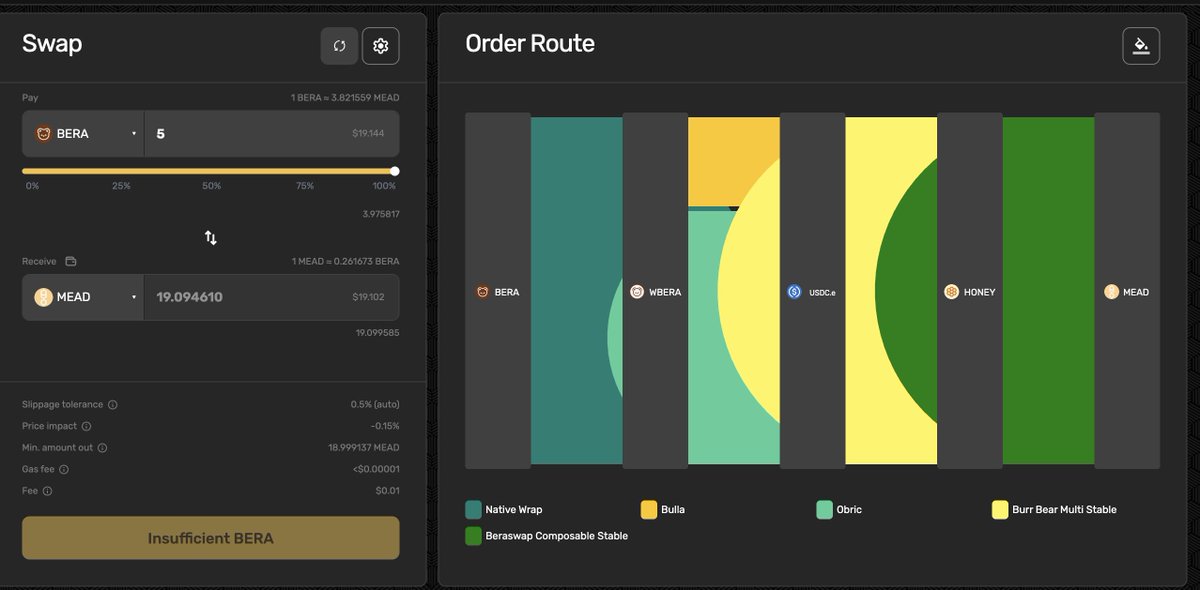This screenshot has height=590, width=1200.
Task: Click the WBERA token icon in Order Route
Action: pyautogui.click(x=638, y=292)
